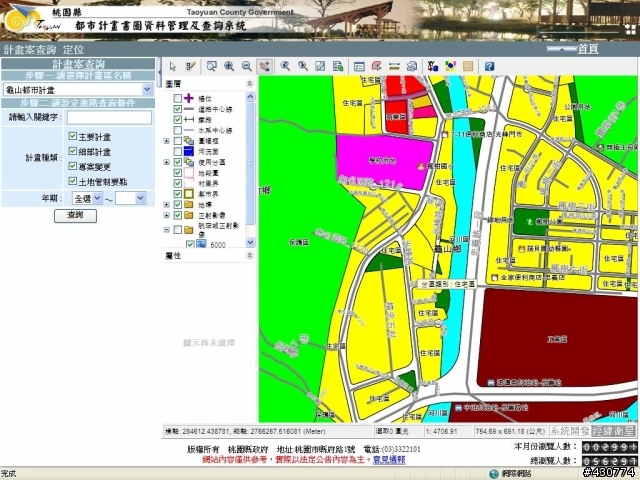The height and width of the screenshot is (480, 640).
Task: Click the 正射影像 folder icon
Action: click(189, 215)
